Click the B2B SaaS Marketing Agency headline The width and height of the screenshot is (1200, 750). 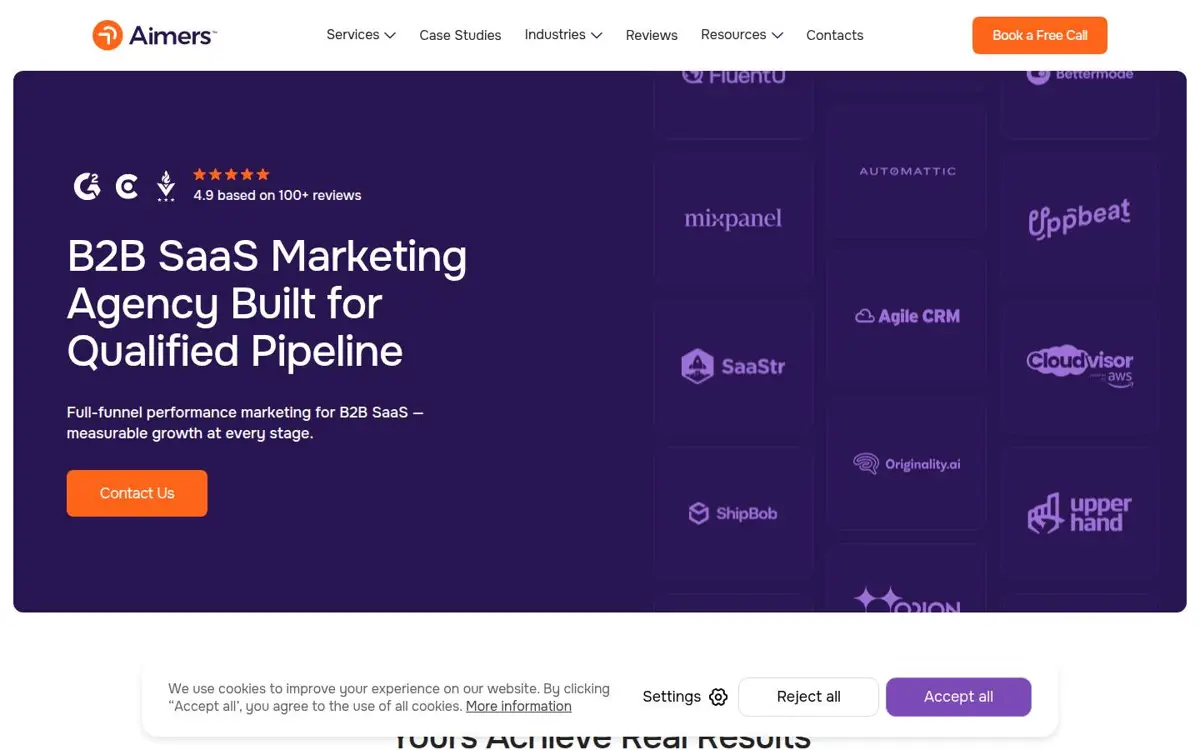(x=267, y=304)
